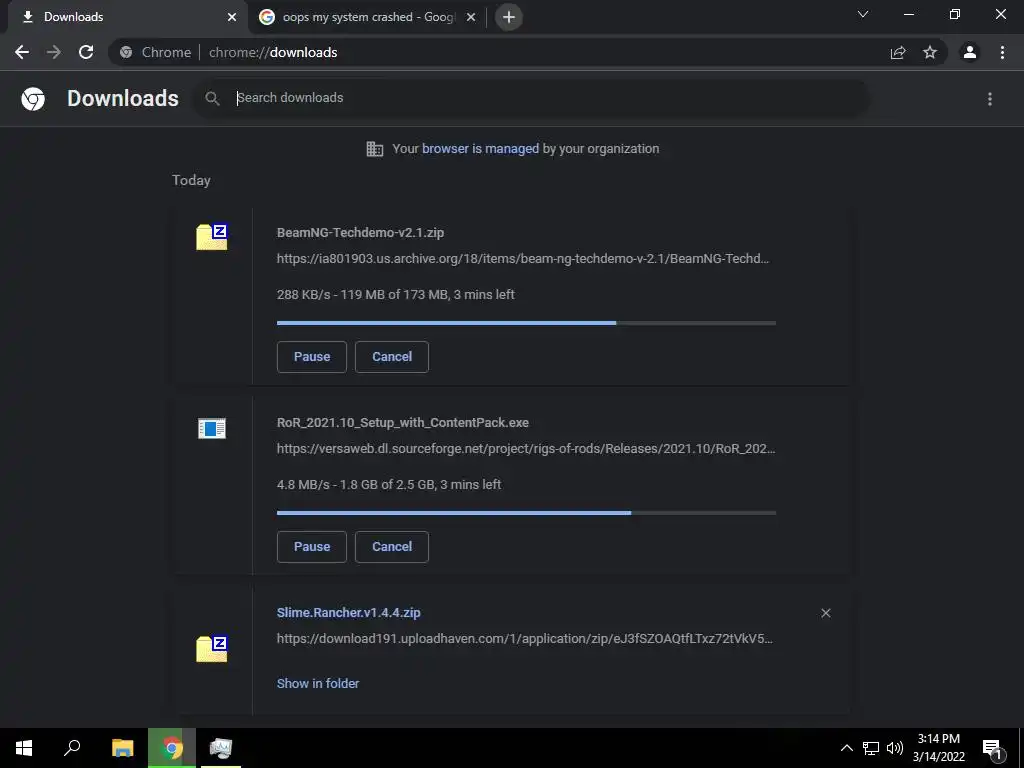Open the taskbar app beside Chrome
The image size is (1024, 768).
220,748
